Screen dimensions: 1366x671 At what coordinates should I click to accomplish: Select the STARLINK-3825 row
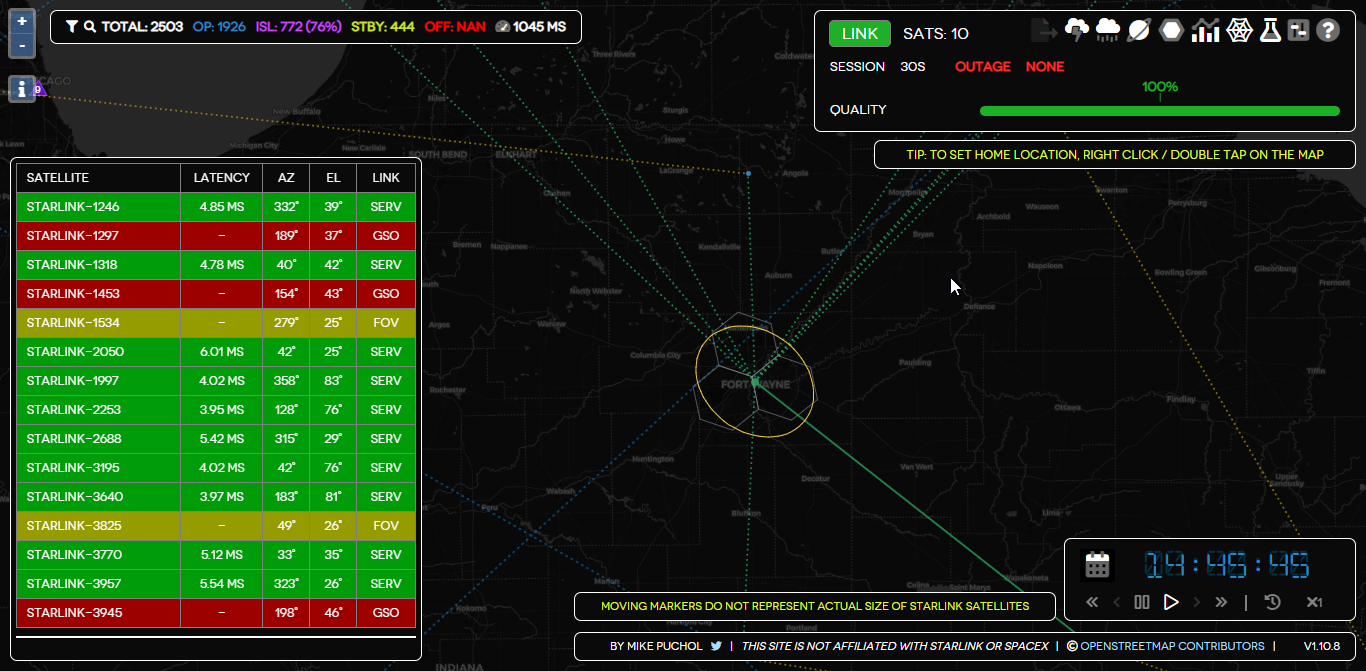click(x=216, y=526)
